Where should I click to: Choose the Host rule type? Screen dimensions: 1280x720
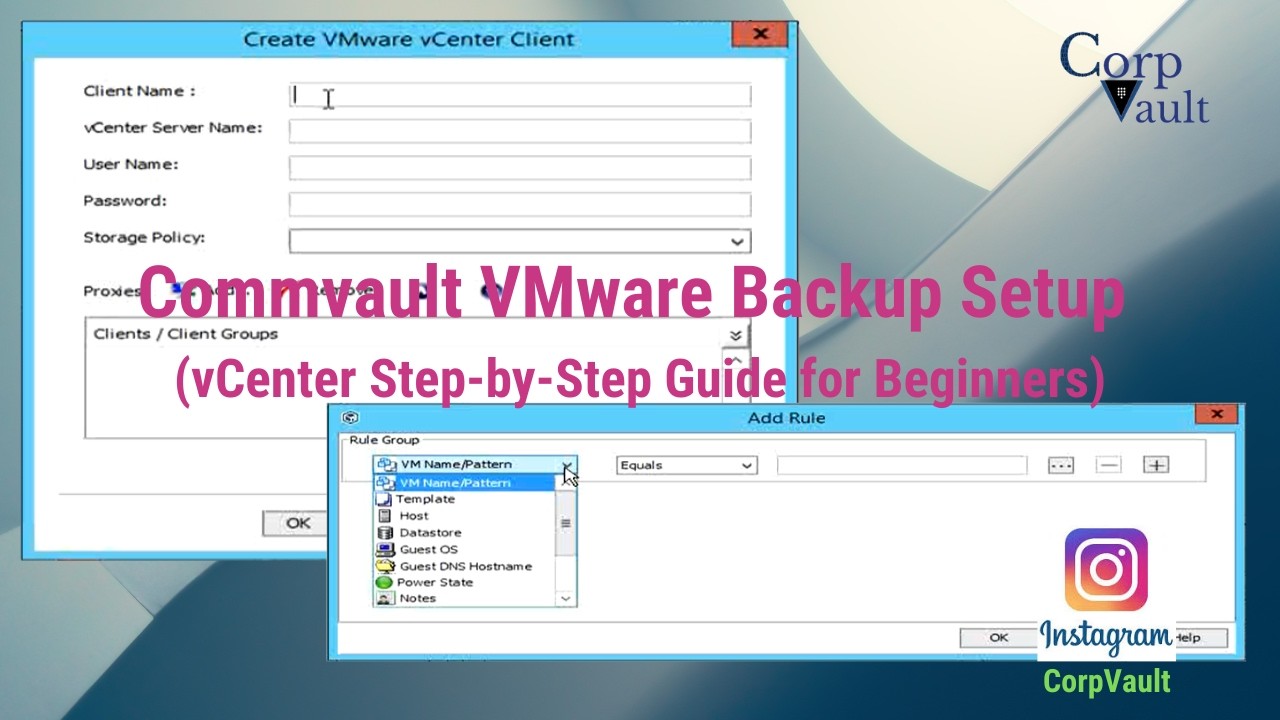click(x=413, y=516)
